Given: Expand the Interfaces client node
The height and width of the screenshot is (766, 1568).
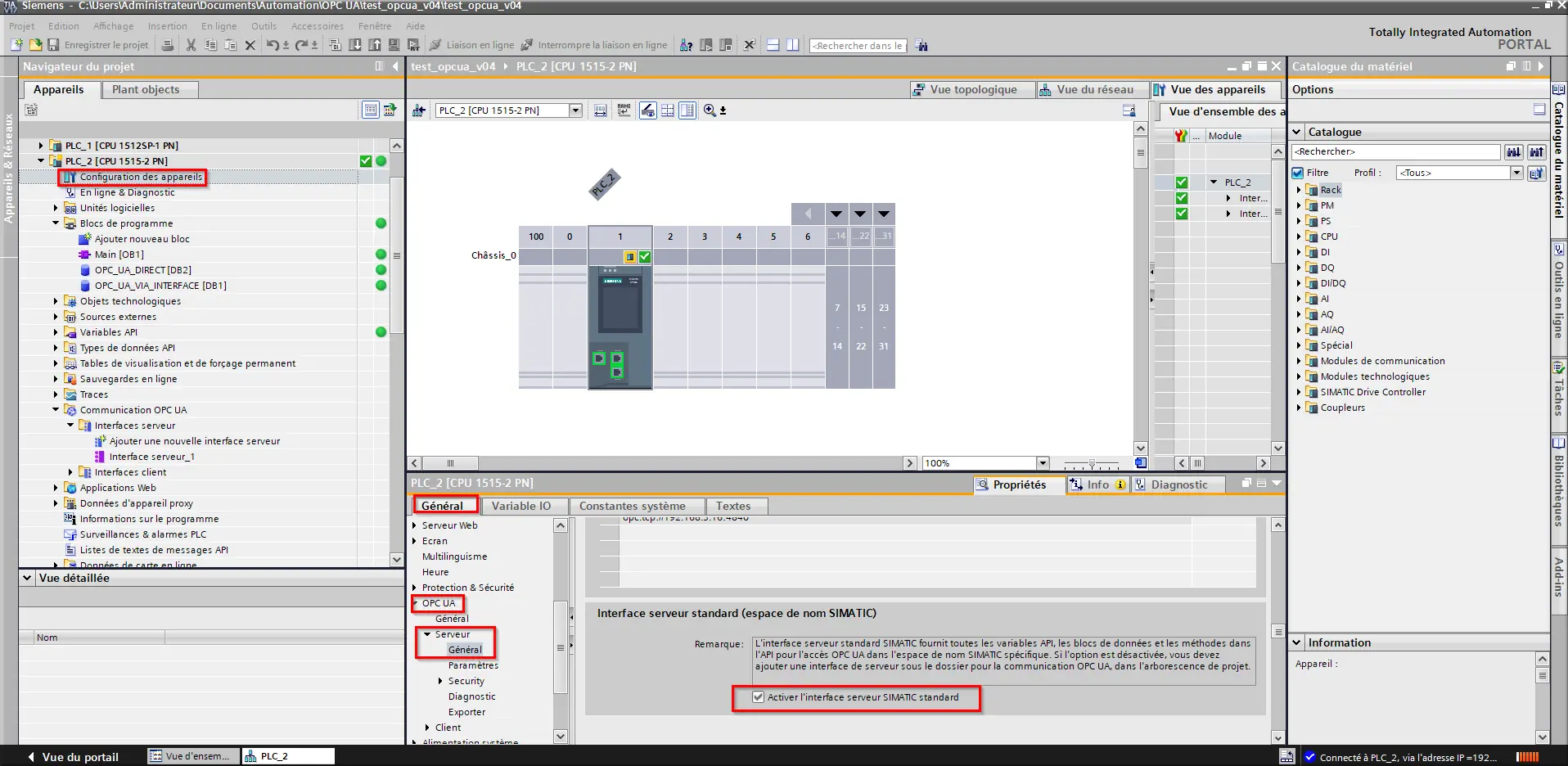Looking at the screenshot, I should click(70, 472).
